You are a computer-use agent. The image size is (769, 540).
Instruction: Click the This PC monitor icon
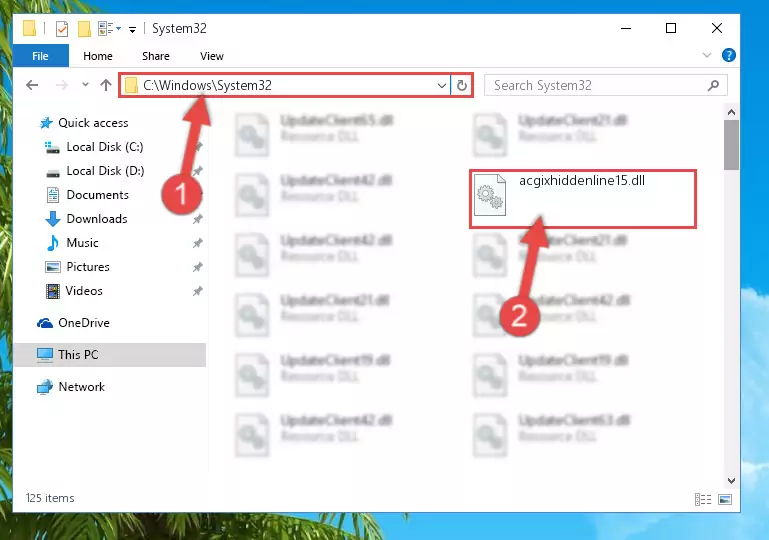[x=45, y=355]
